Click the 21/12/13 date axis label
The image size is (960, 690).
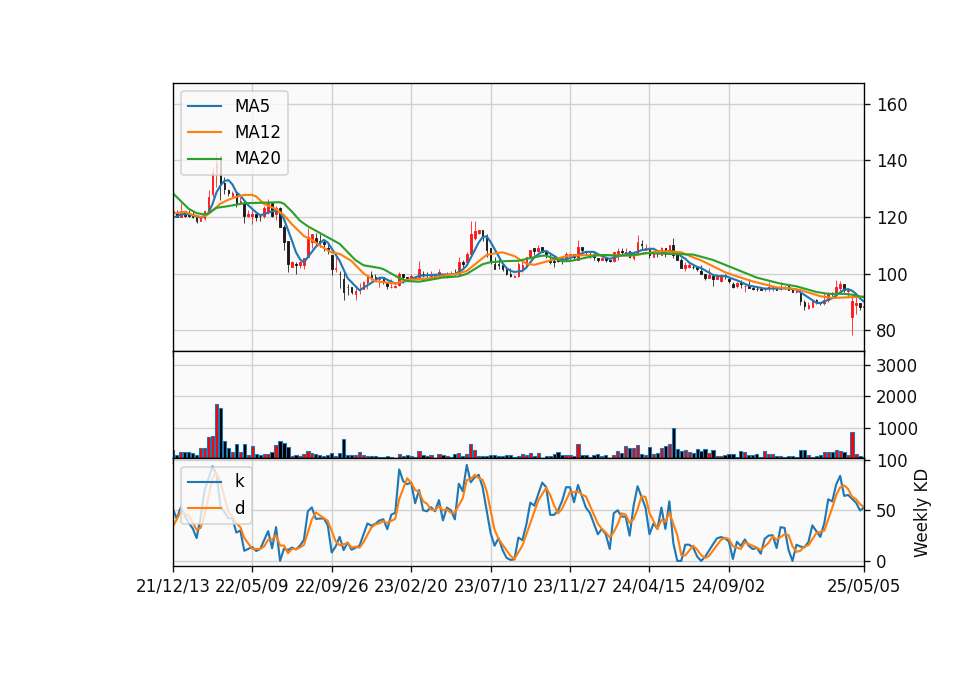[x=173, y=586]
